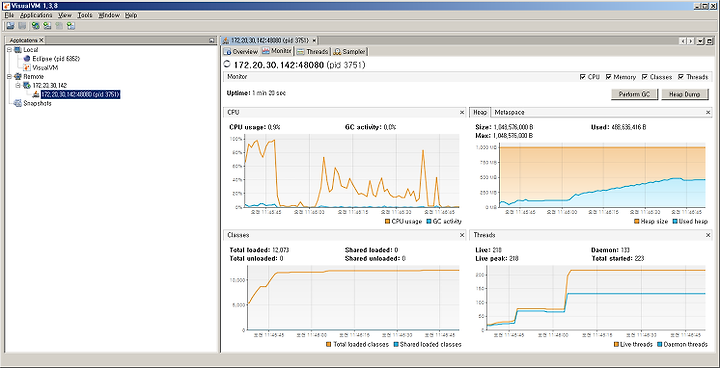This screenshot has width=720, height=368.
Task: Close the Heap chart panel
Action: [709, 112]
